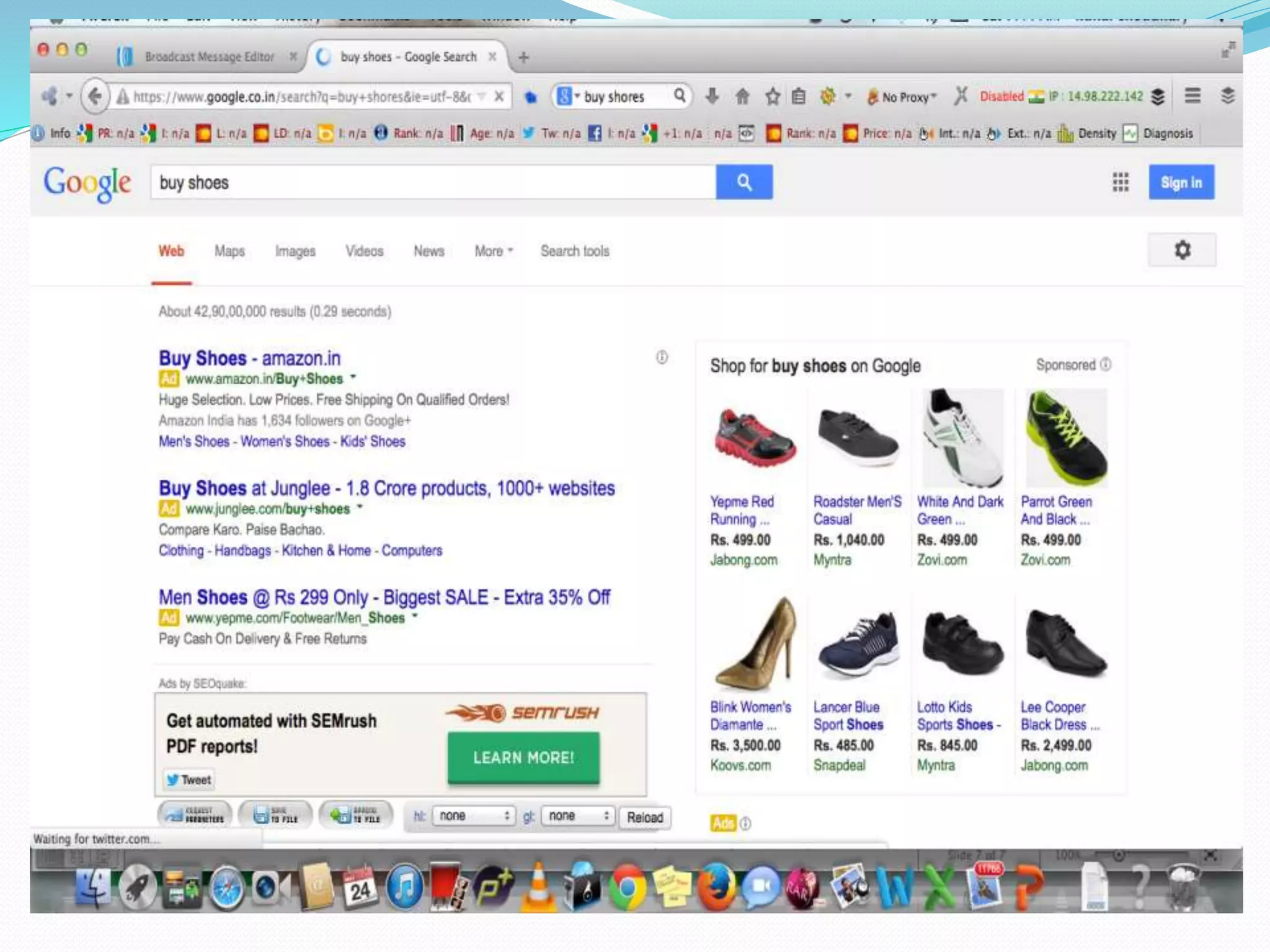Click the browser back arrow button

(94, 97)
